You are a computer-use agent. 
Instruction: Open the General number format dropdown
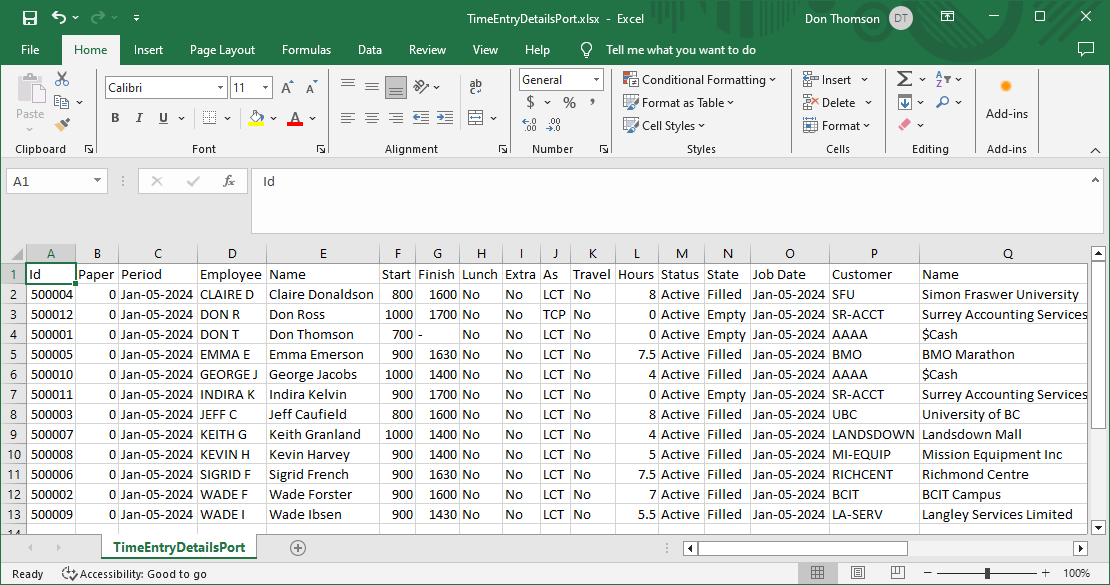pyautogui.click(x=596, y=80)
